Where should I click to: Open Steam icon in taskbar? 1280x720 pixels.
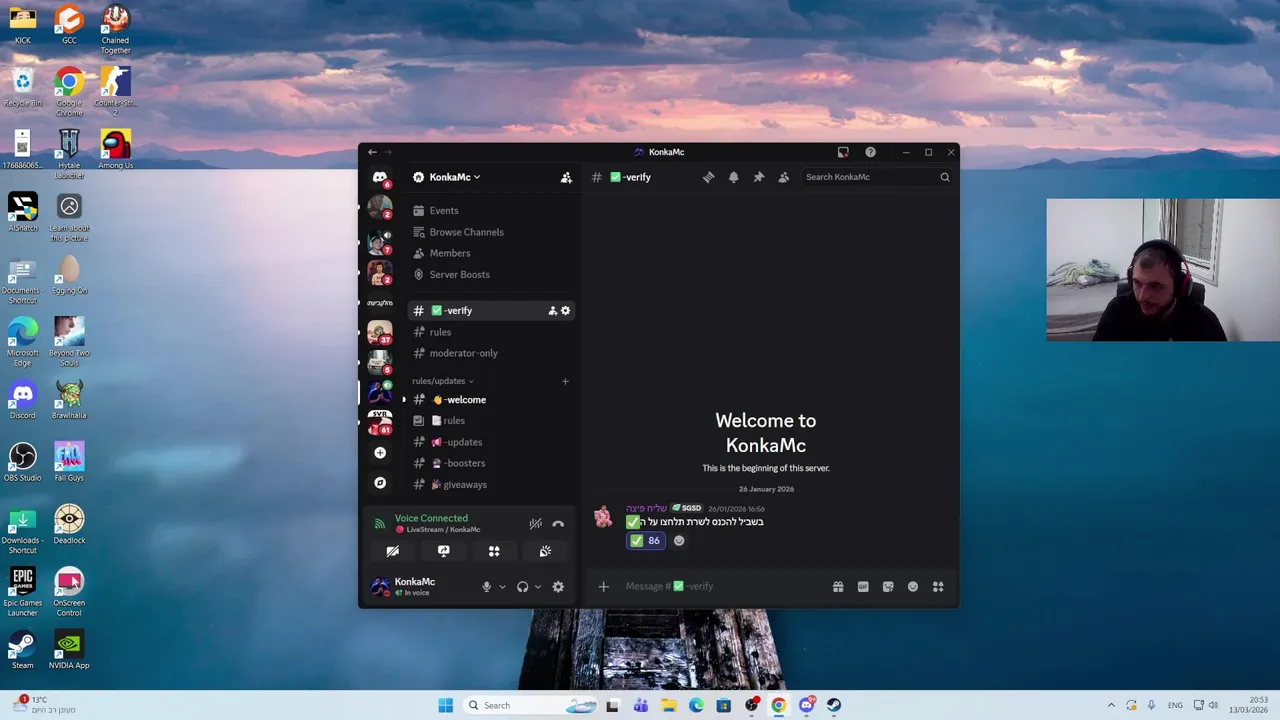pyautogui.click(x=833, y=706)
